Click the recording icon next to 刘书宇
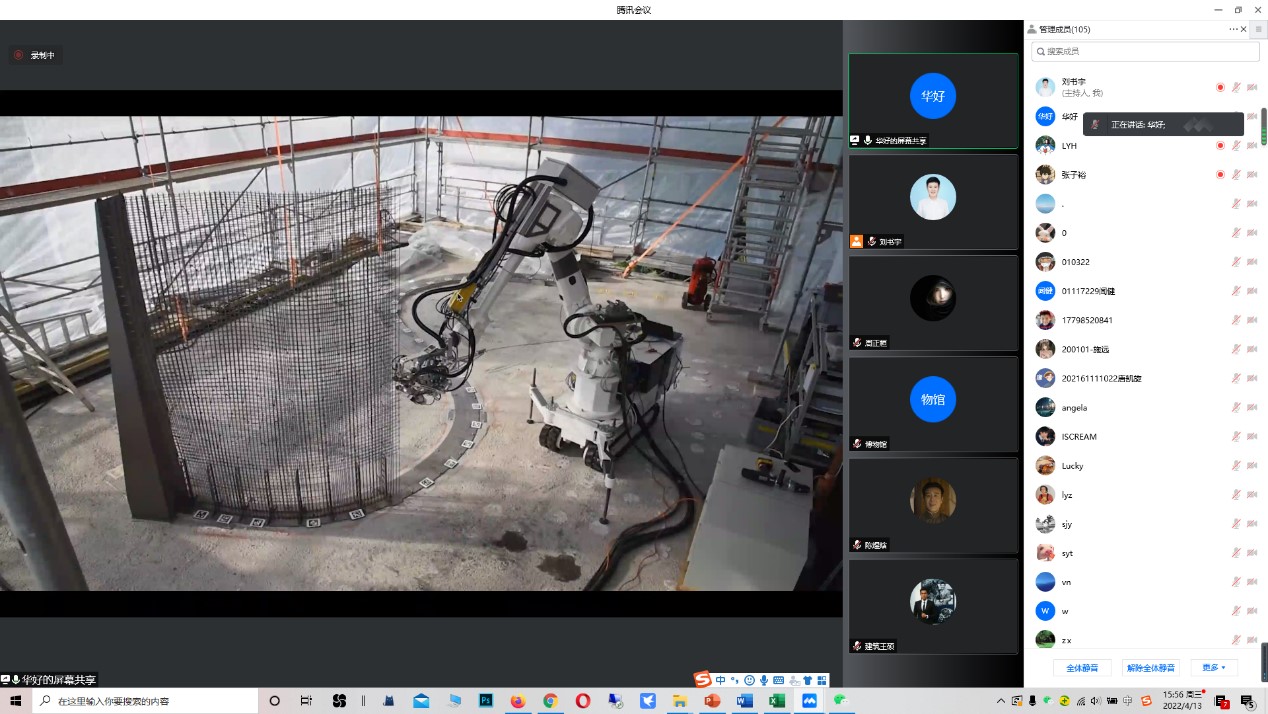Image resolution: width=1268 pixels, height=714 pixels. coord(1220,88)
